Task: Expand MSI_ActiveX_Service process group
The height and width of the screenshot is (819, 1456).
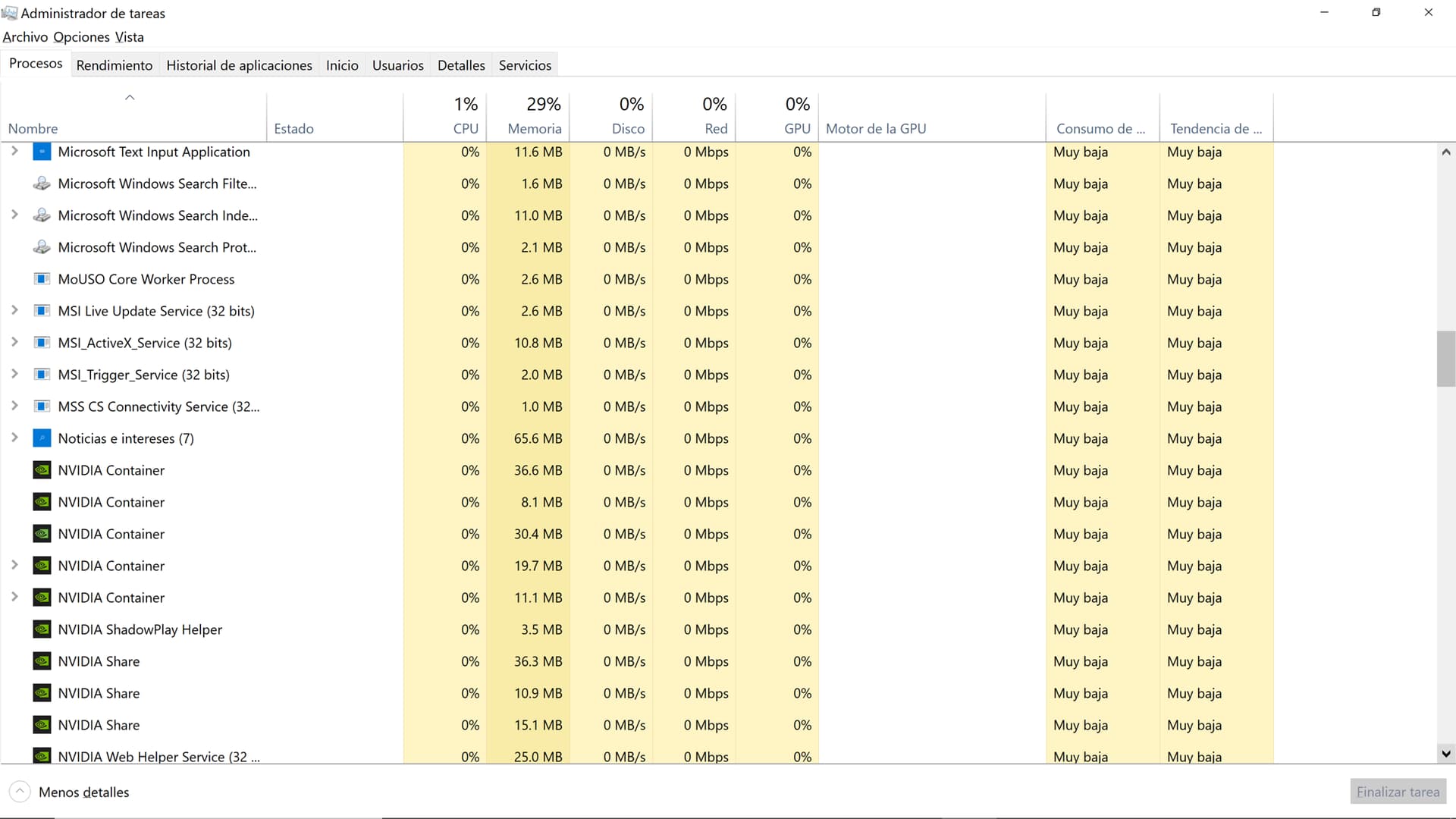Action: 14,343
